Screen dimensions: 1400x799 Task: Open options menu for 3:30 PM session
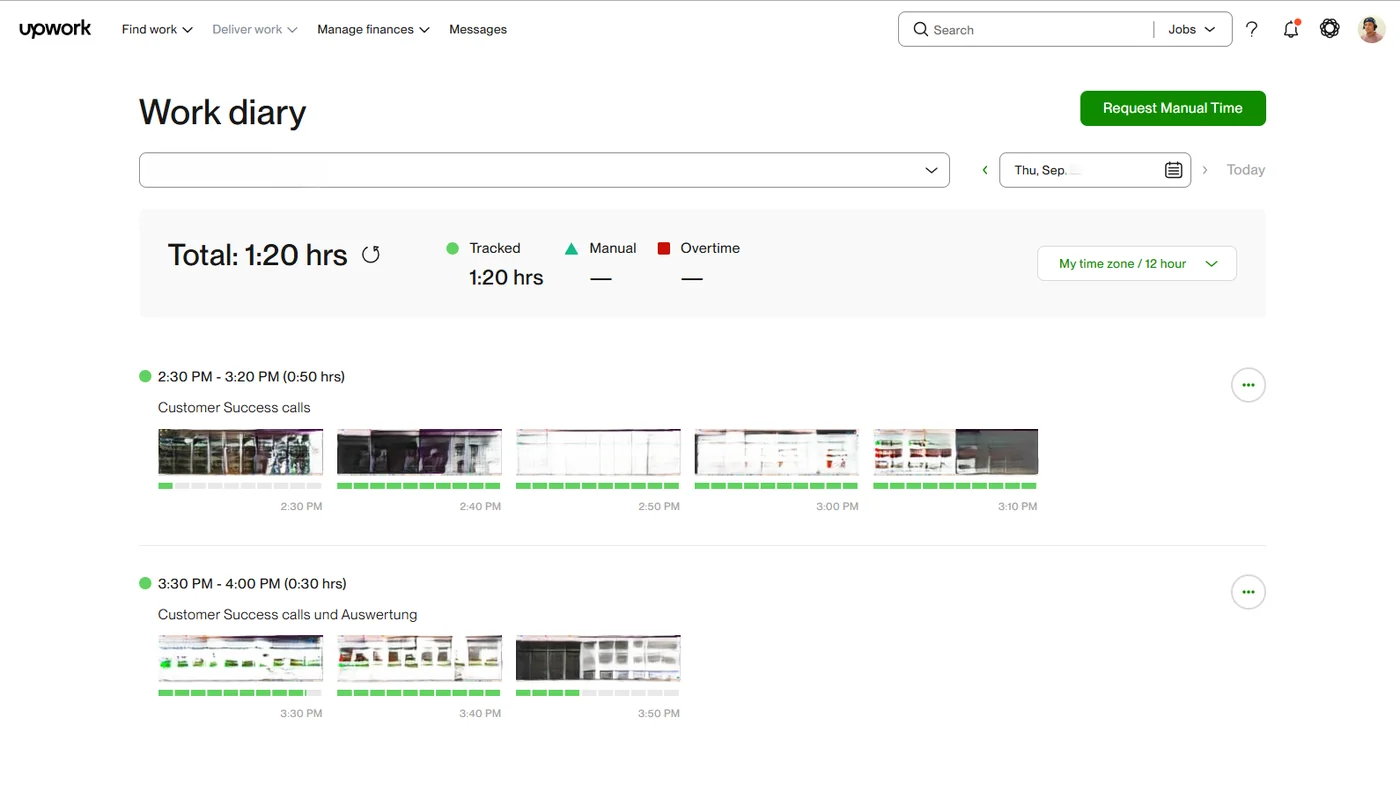pos(1248,592)
